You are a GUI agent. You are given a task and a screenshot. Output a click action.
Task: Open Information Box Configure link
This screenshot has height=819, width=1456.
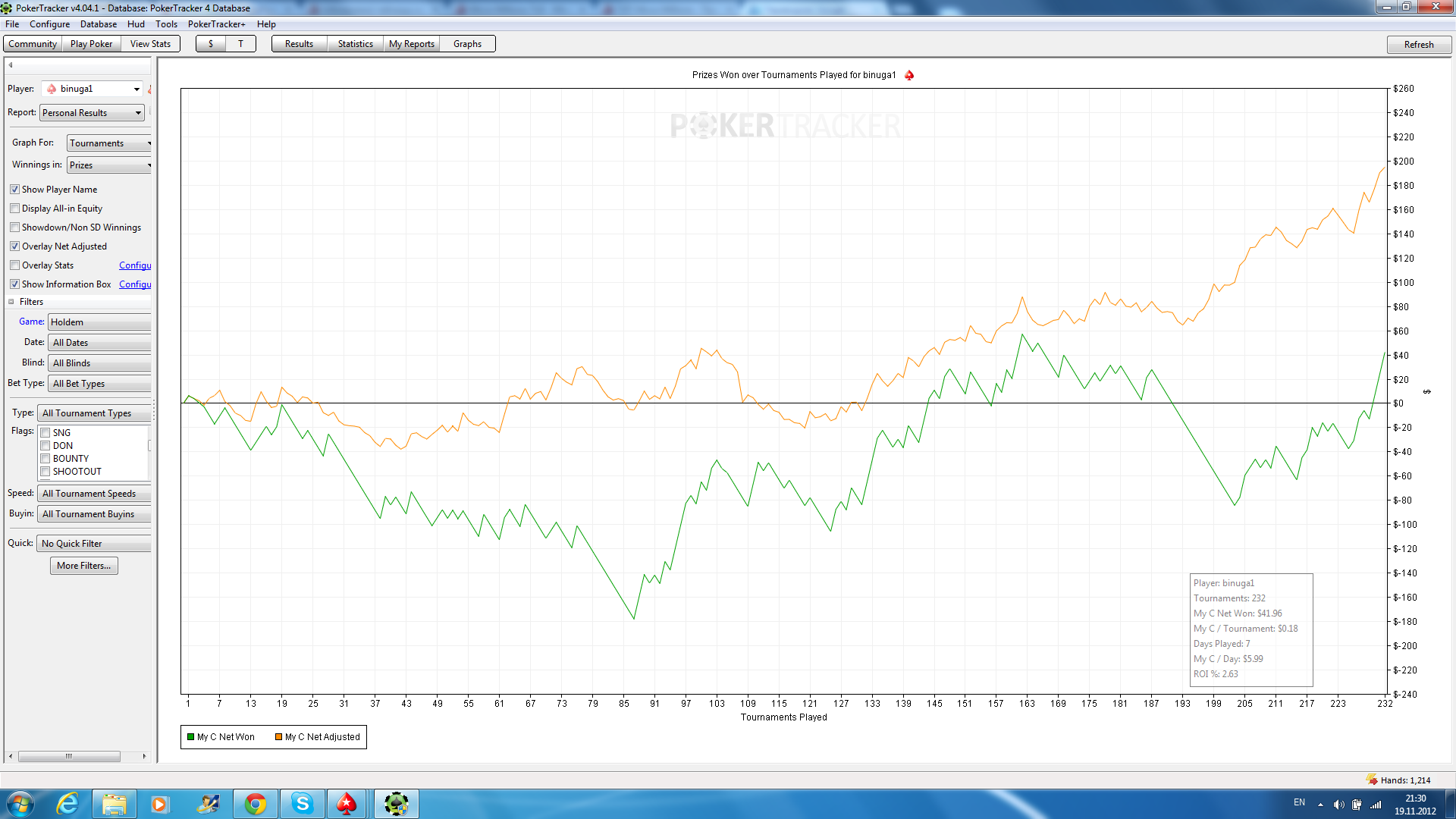point(135,284)
